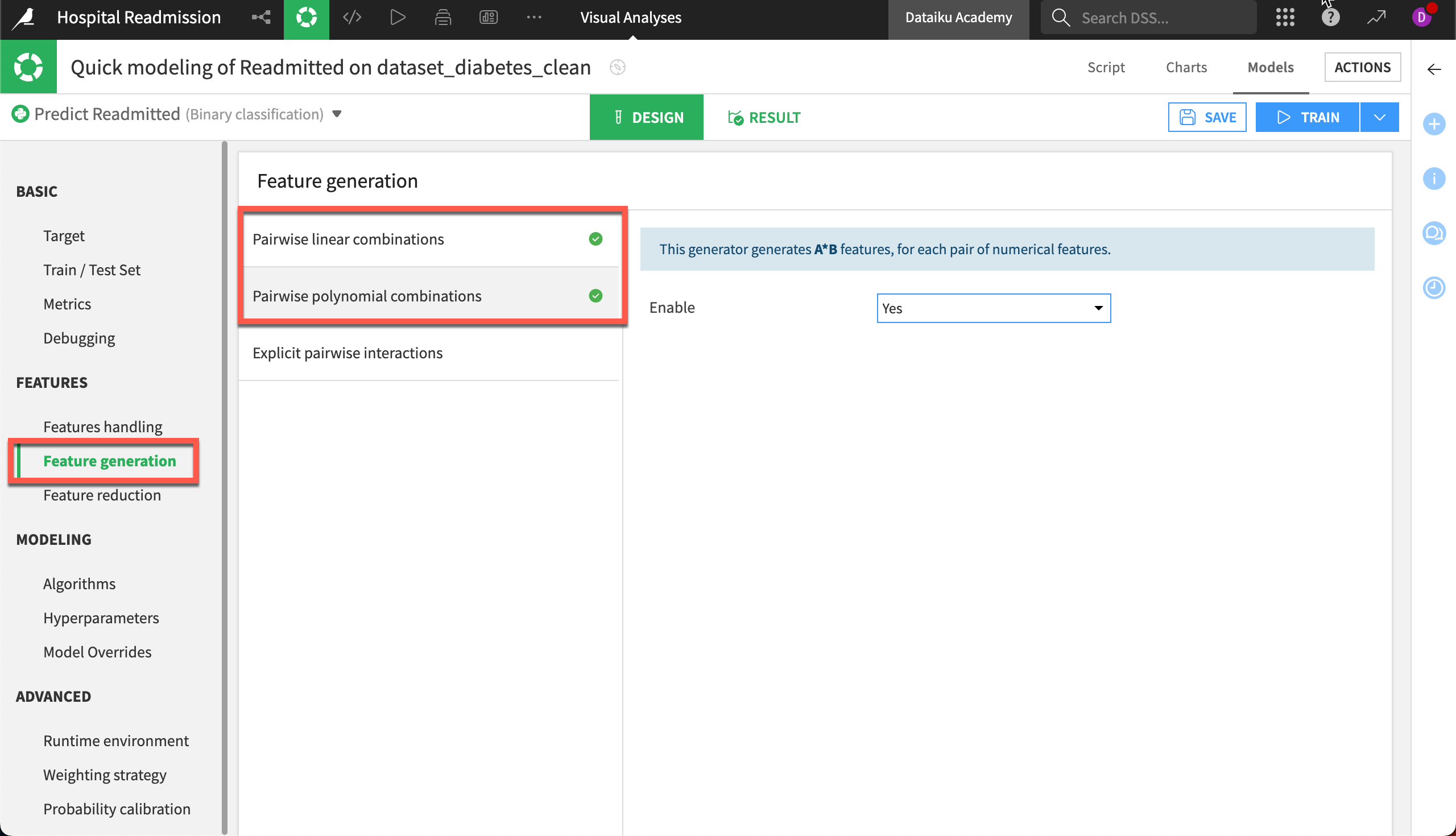Image resolution: width=1456 pixels, height=836 pixels.
Task: Open the RESULT tab of the model
Action: 764,117
